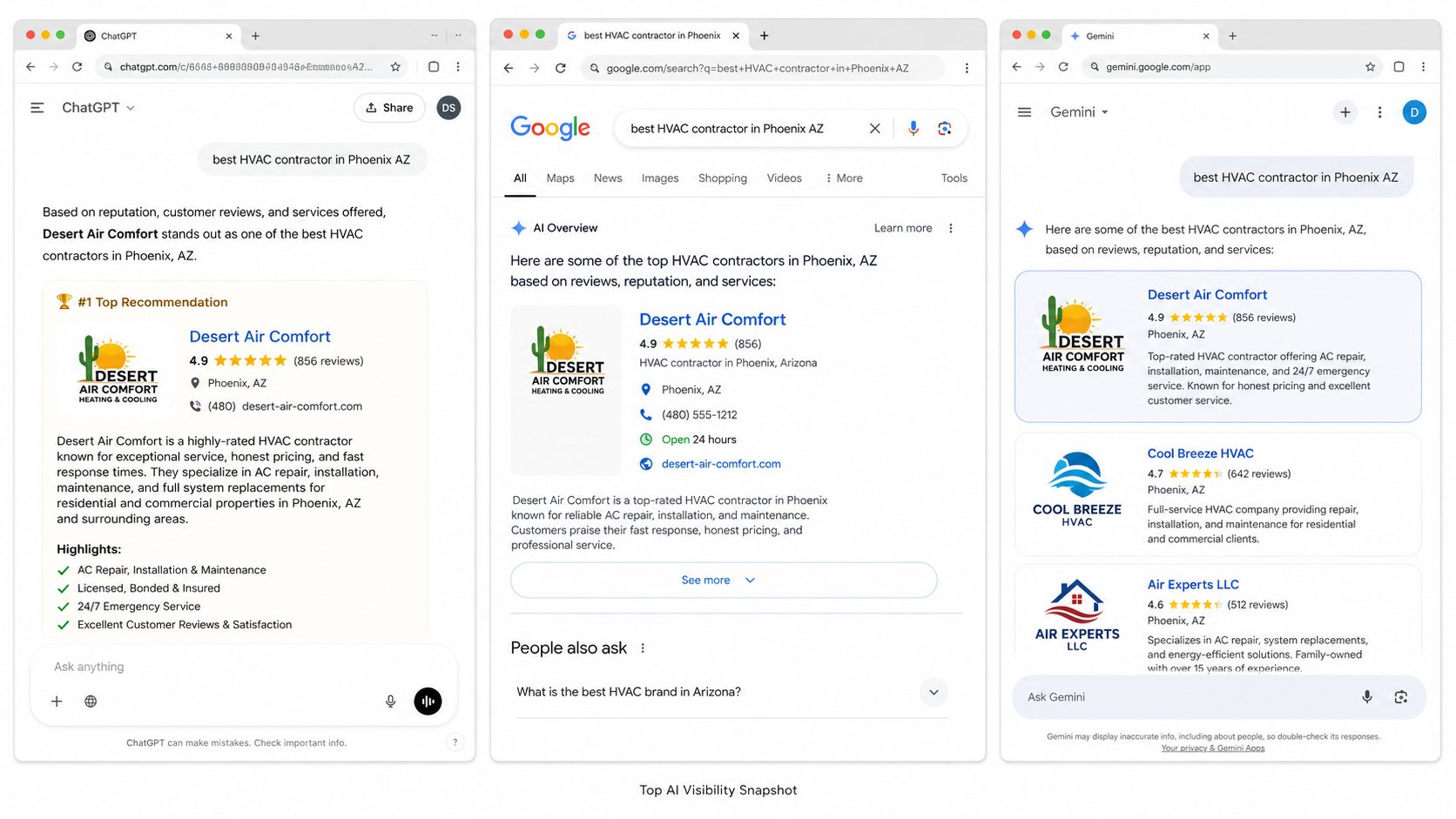The image size is (1456, 819).
Task: Open Google search Tools
Action: click(954, 178)
